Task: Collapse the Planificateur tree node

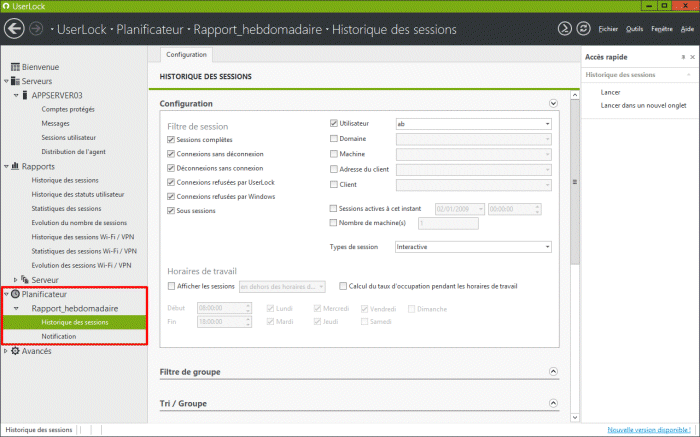Action: pyautogui.click(x=6, y=294)
